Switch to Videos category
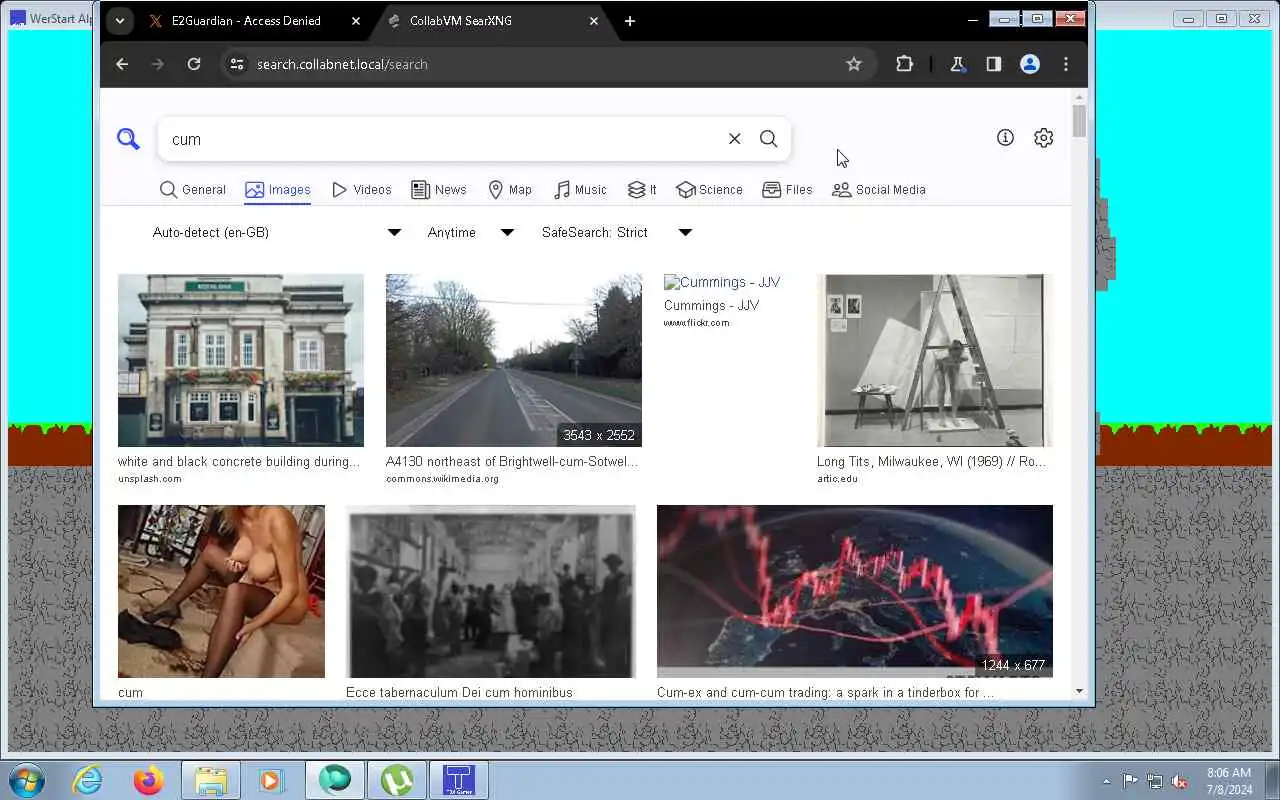Image resolution: width=1280 pixels, height=800 pixels. pyautogui.click(x=362, y=189)
